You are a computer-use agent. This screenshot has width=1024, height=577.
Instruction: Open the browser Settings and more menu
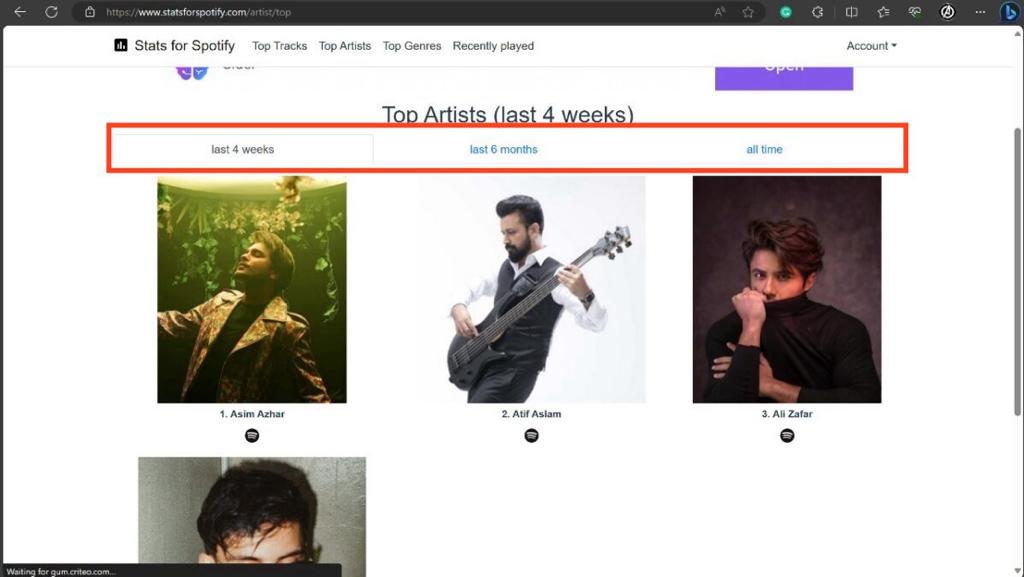pyautogui.click(x=980, y=12)
